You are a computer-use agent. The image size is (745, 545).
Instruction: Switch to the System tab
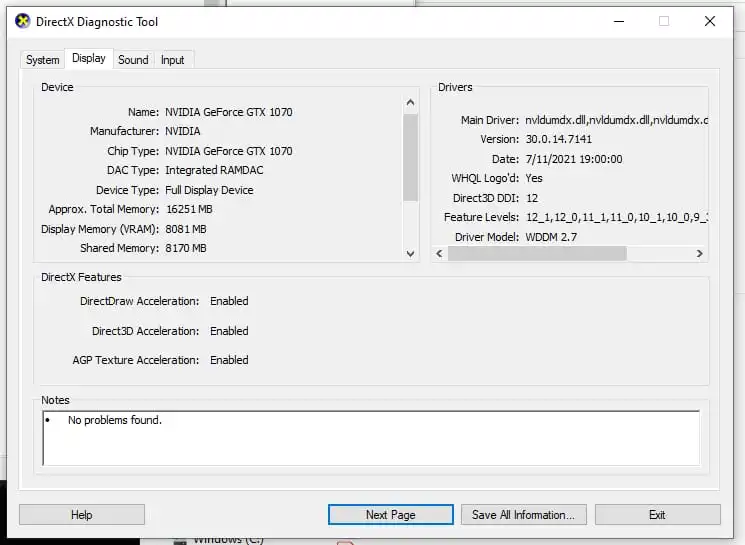click(x=43, y=60)
